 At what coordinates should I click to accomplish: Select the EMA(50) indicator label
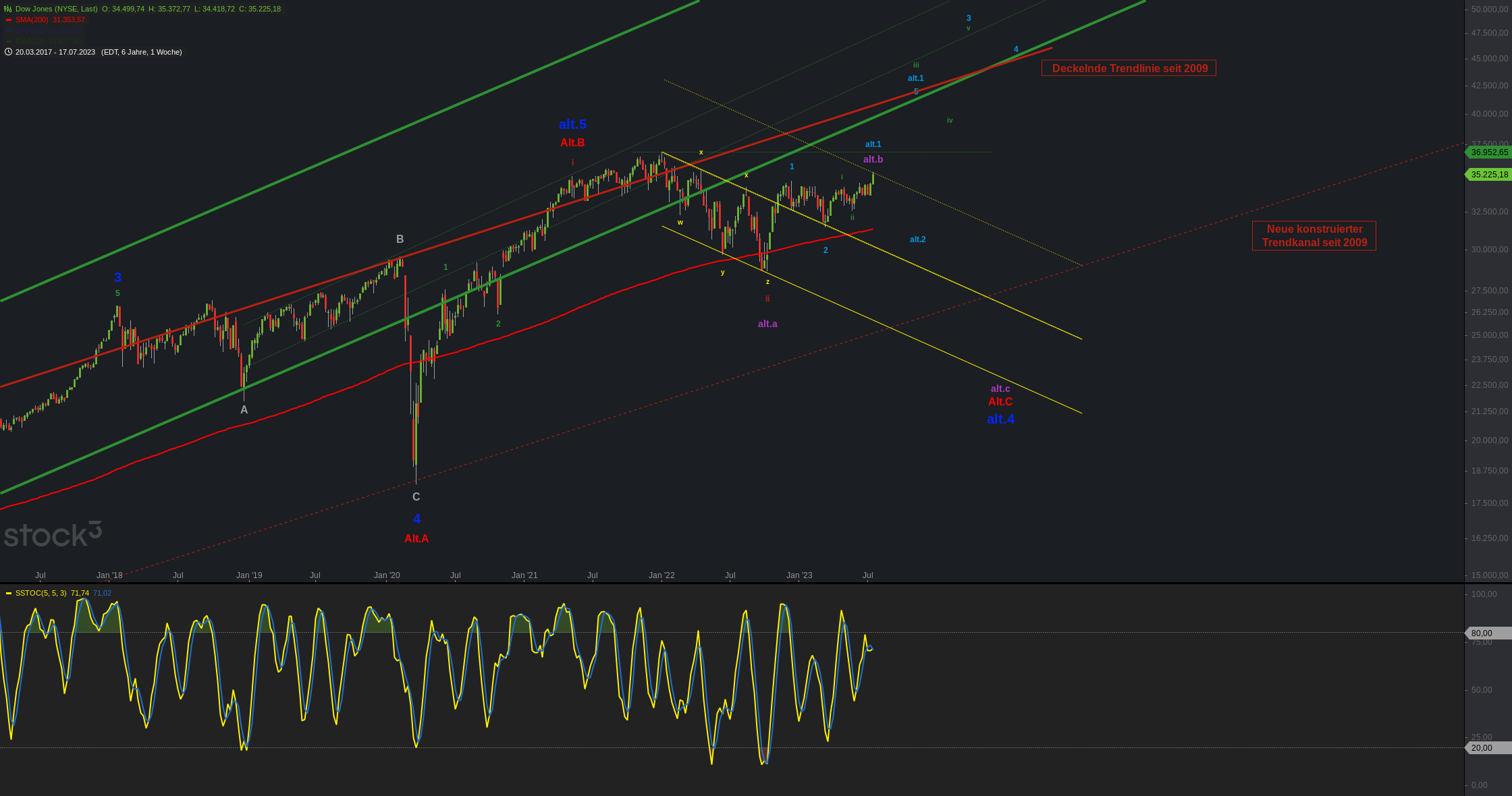tap(30, 30)
